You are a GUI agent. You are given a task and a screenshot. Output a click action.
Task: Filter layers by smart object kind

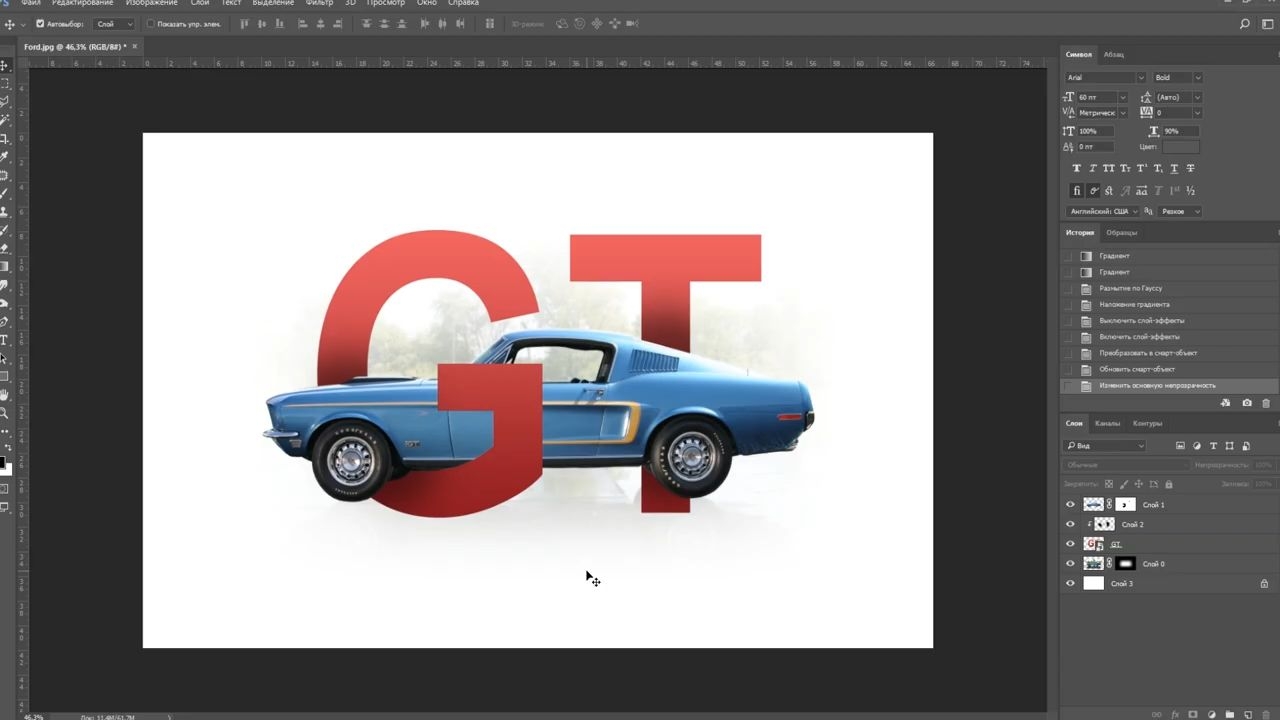point(1246,445)
